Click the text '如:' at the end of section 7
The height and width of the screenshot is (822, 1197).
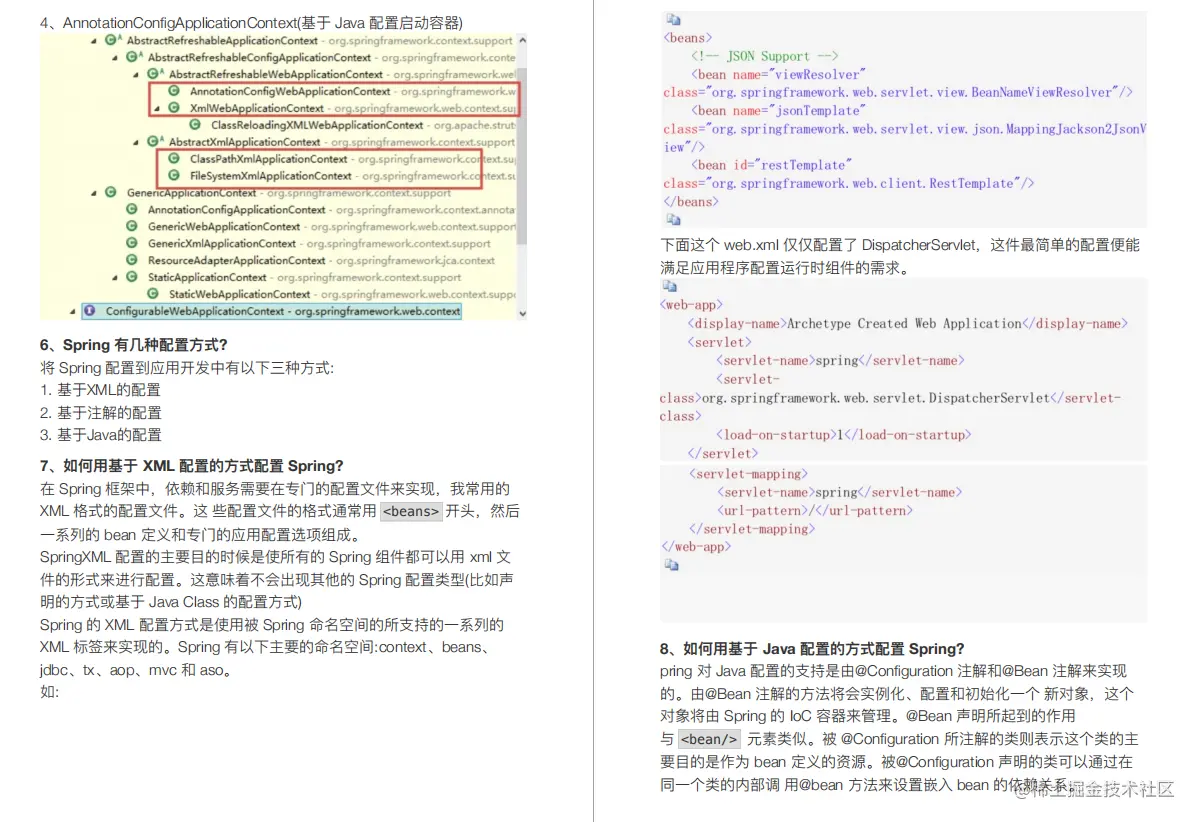[49, 692]
